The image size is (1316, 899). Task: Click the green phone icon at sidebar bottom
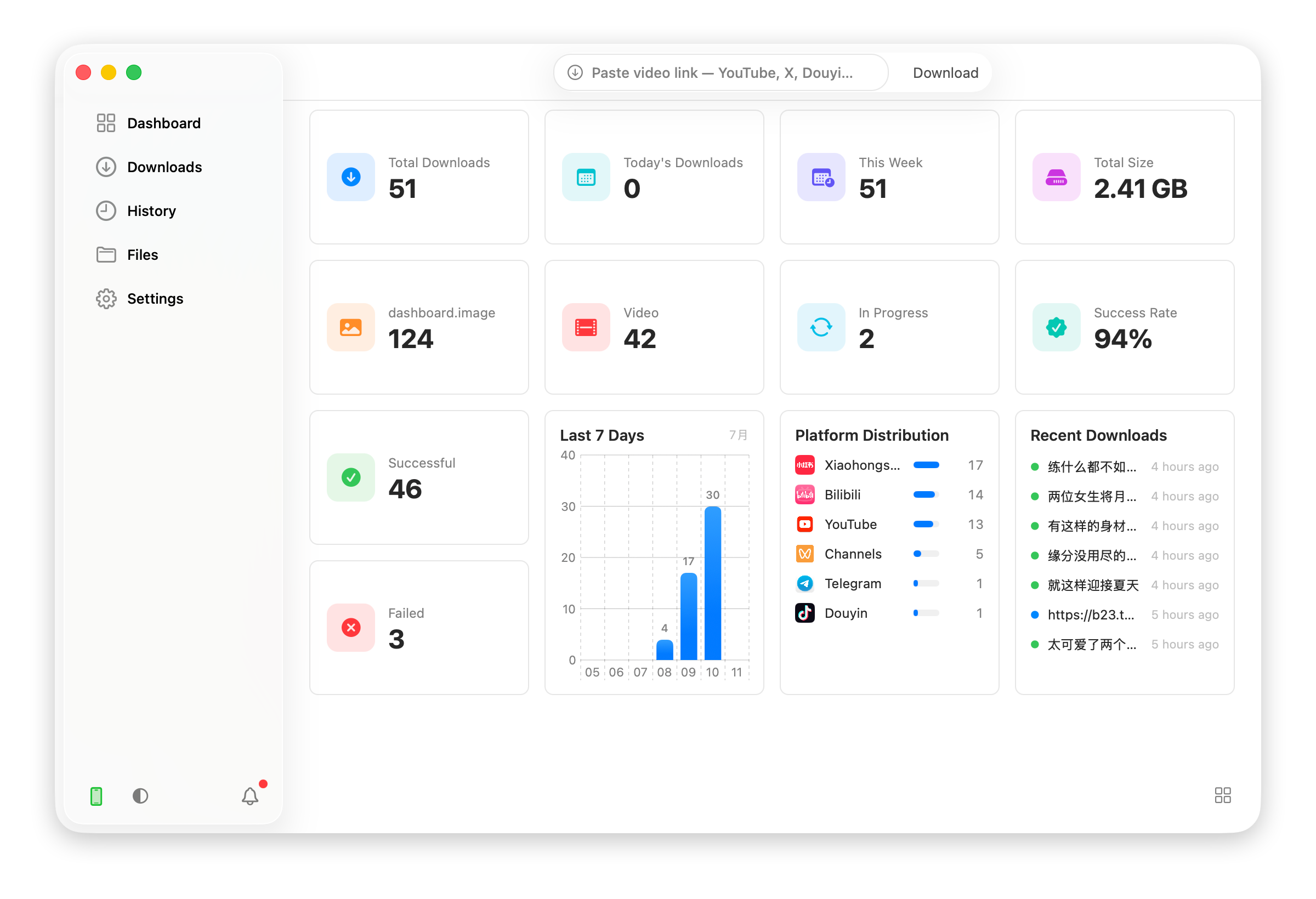[97, 796]
